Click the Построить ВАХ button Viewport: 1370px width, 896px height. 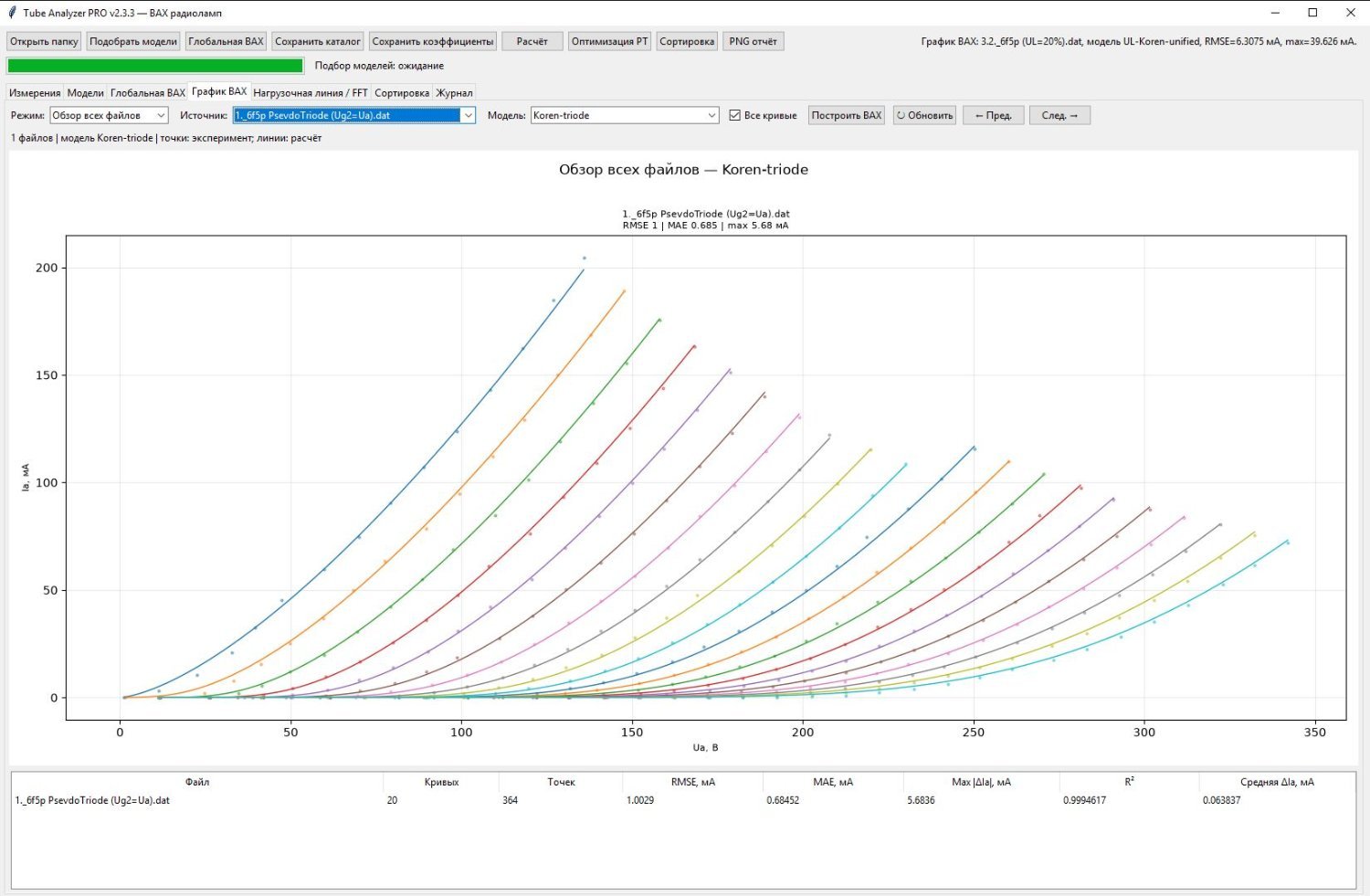[x=847, y=115]
